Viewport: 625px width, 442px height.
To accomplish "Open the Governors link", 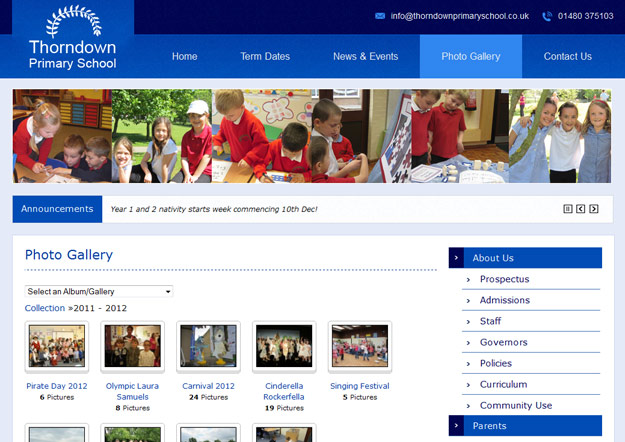I will pyautogui.click(x=503, y=342).
